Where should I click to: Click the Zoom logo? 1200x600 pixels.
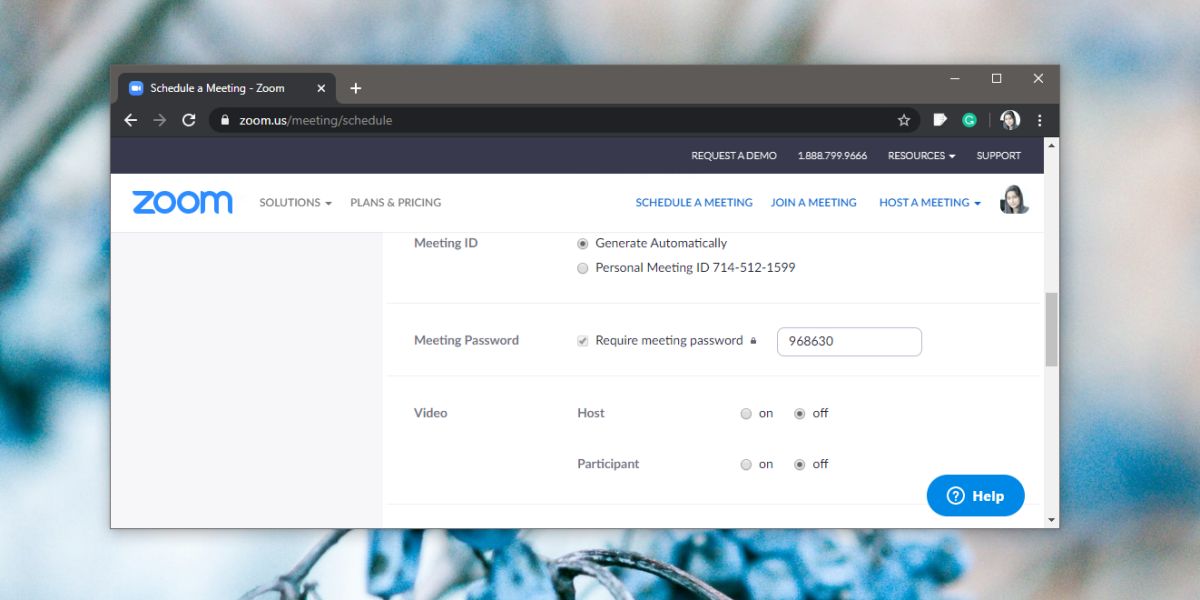coord(182,202)
